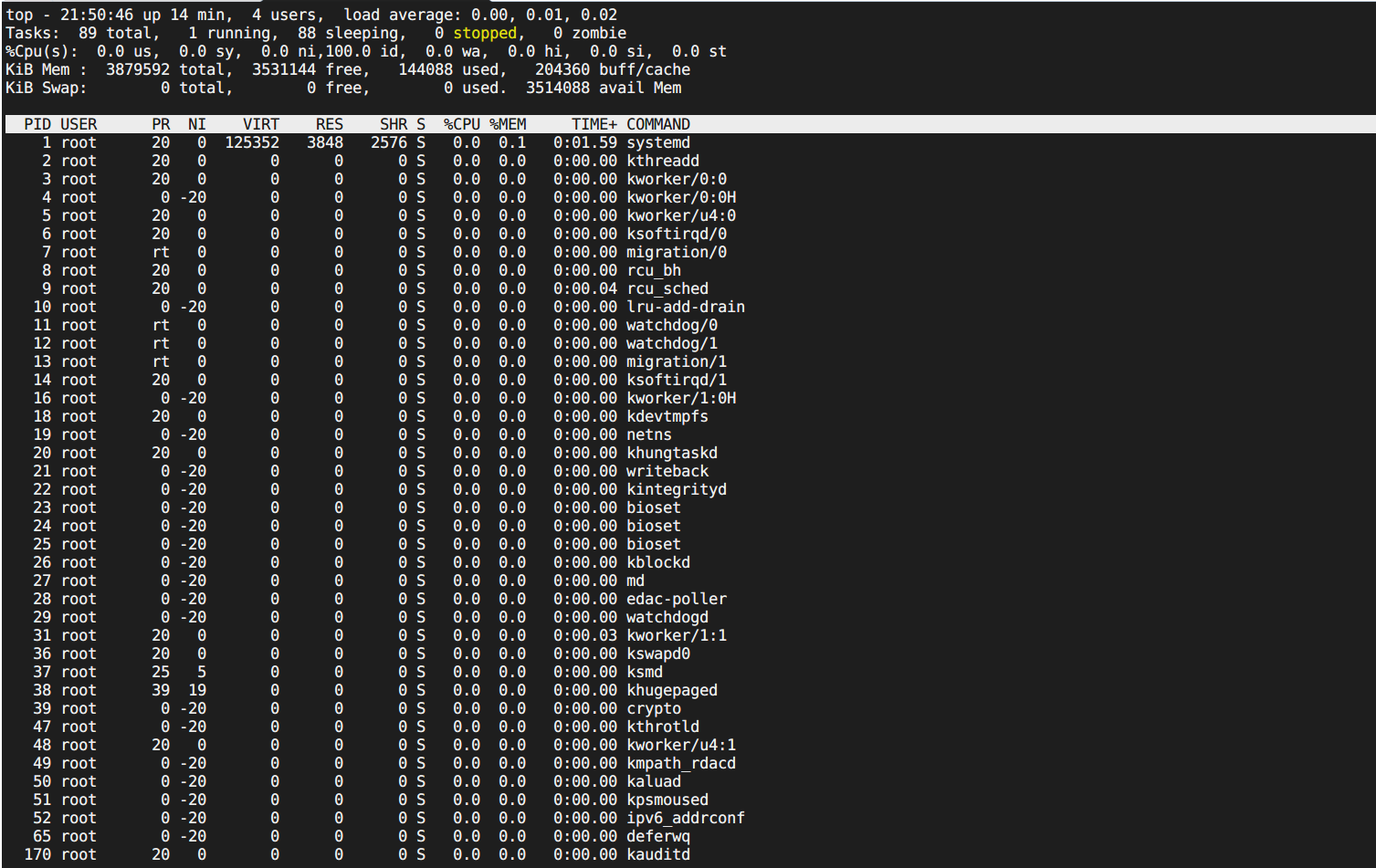Image resolution: width=1376 pixels, height=868 pixels.
Task: Click the "2576" SHR value
Action: click(389, 142)
